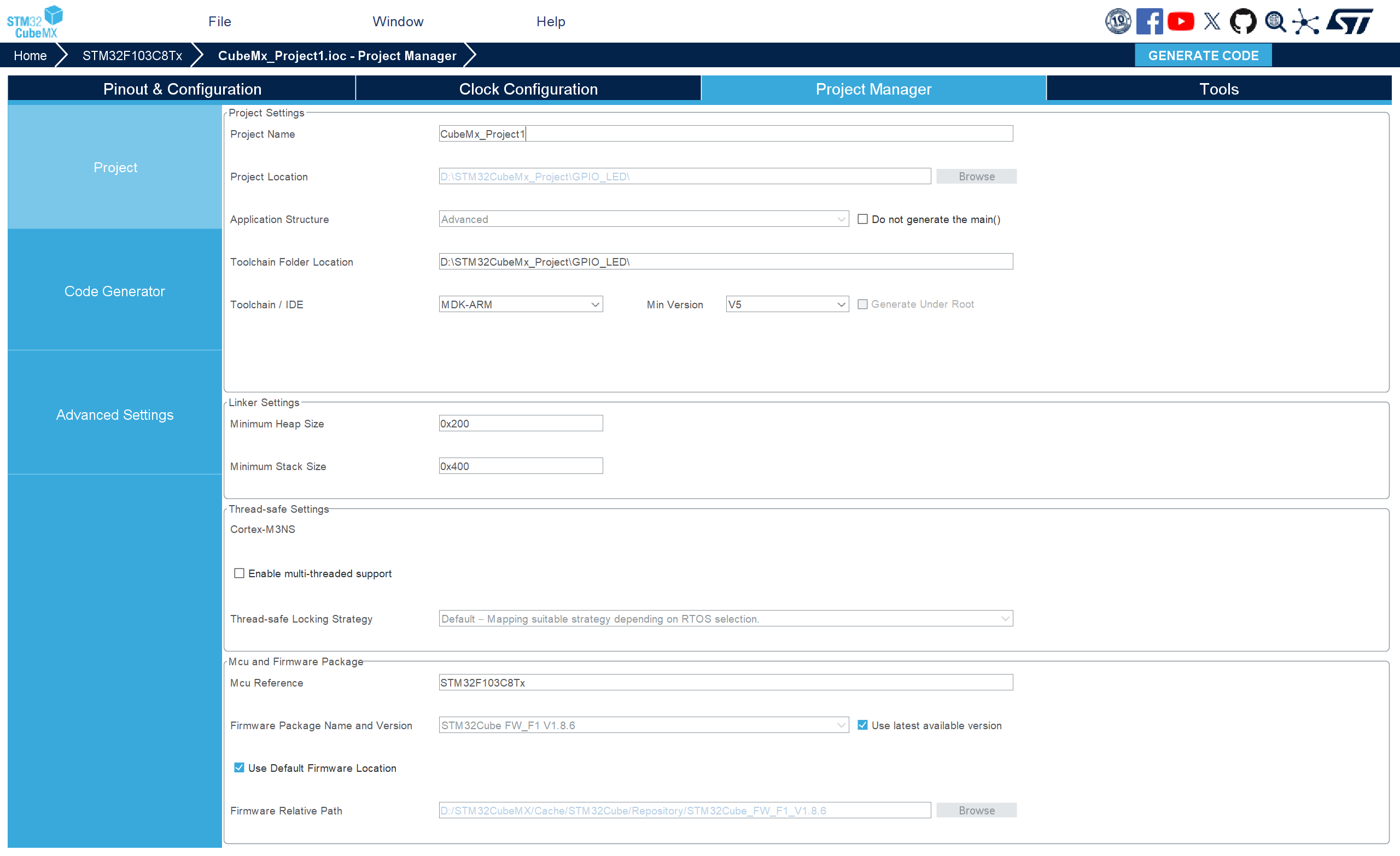Go to Home breadcrumb
1400x856 pixels.
coord(30,56)
